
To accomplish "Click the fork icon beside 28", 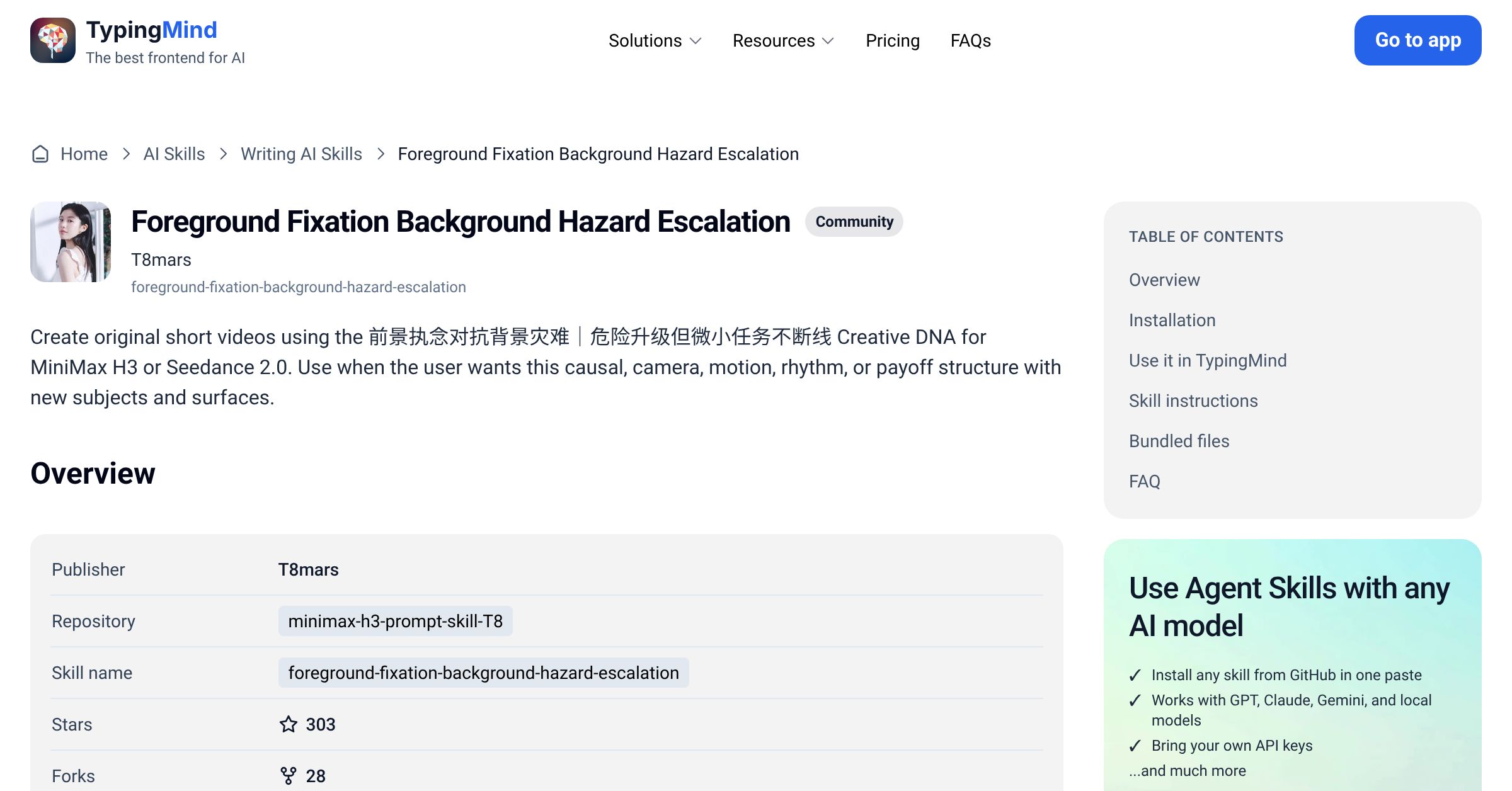I will pyautogui.click(x=289, y=776).
